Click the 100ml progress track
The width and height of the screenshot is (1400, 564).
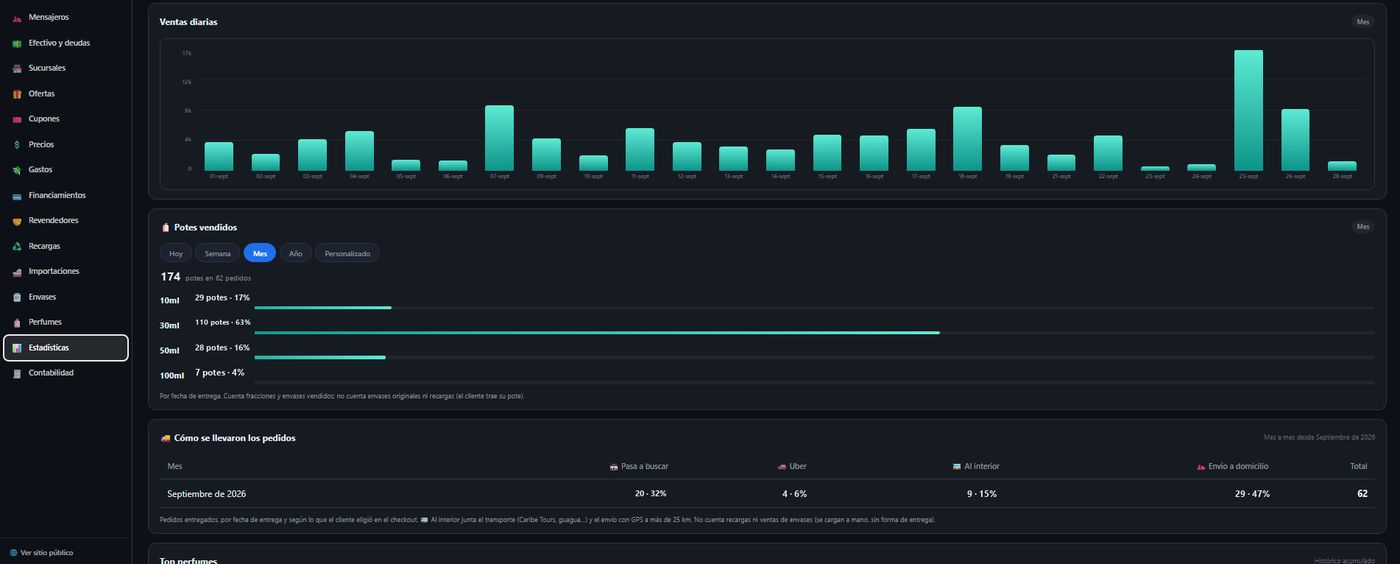click(815, 382)
